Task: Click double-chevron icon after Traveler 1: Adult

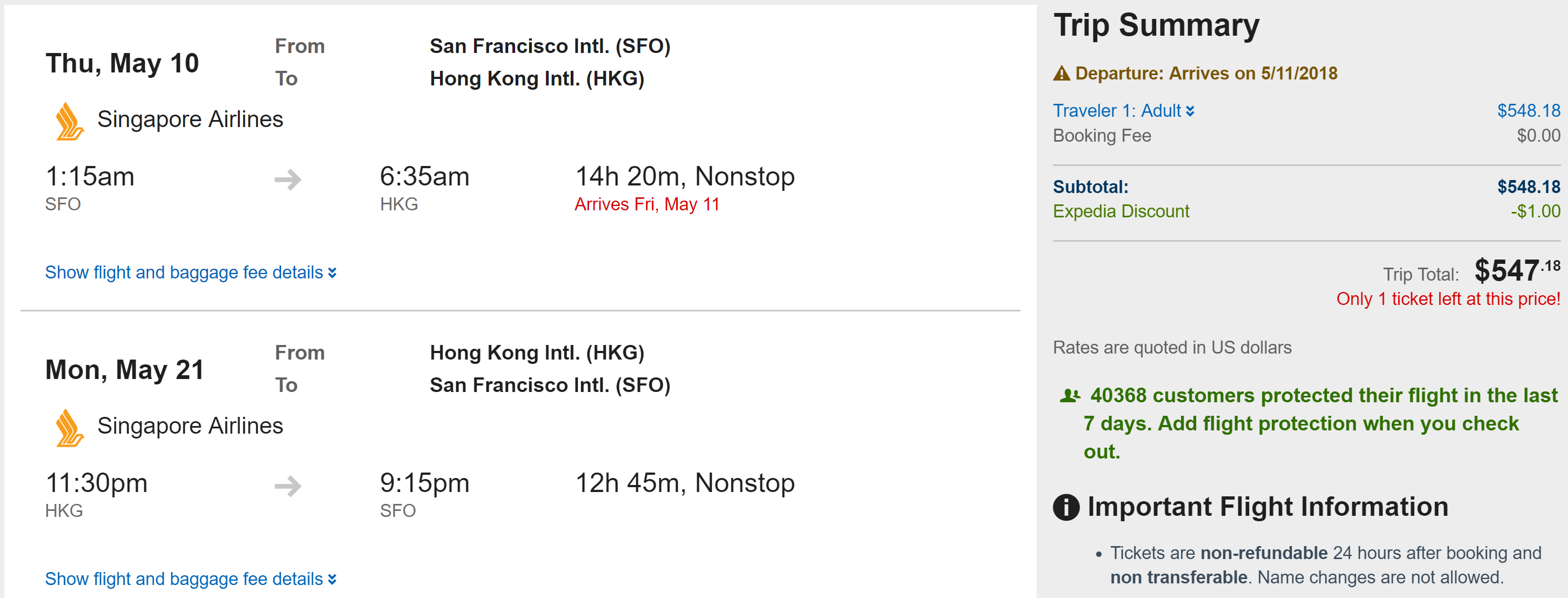Action: 1190,111
